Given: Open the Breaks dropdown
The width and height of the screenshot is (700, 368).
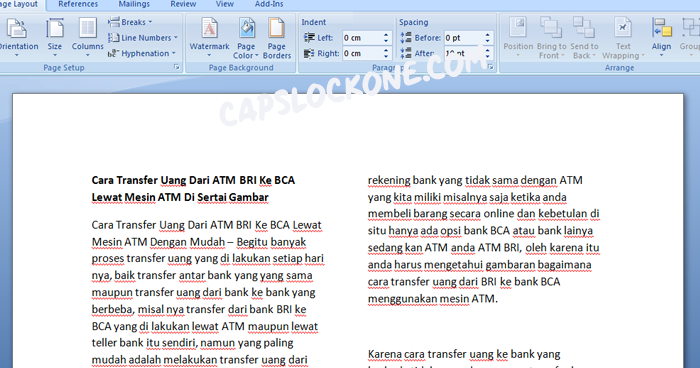Looking at the screenshot, I should point(130,22).
